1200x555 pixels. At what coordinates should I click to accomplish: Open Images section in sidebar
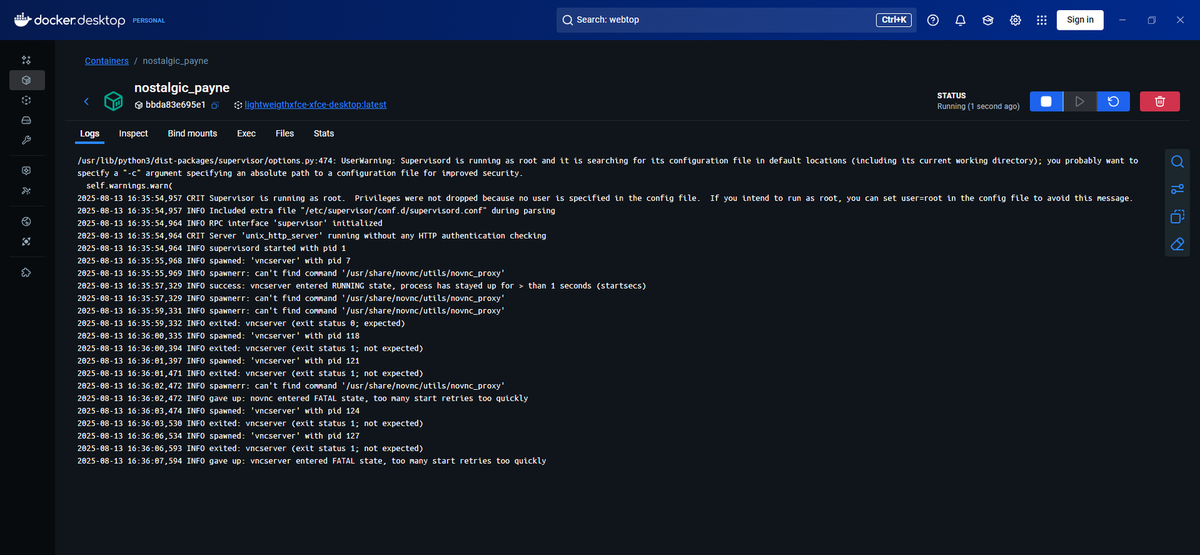[27, 101]
